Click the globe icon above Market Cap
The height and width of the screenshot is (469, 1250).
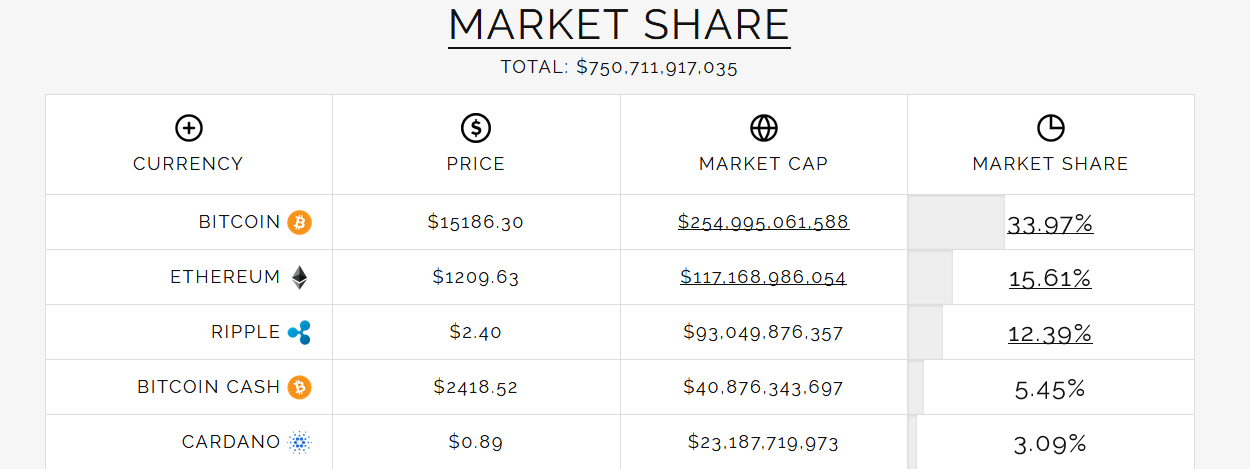764,128
